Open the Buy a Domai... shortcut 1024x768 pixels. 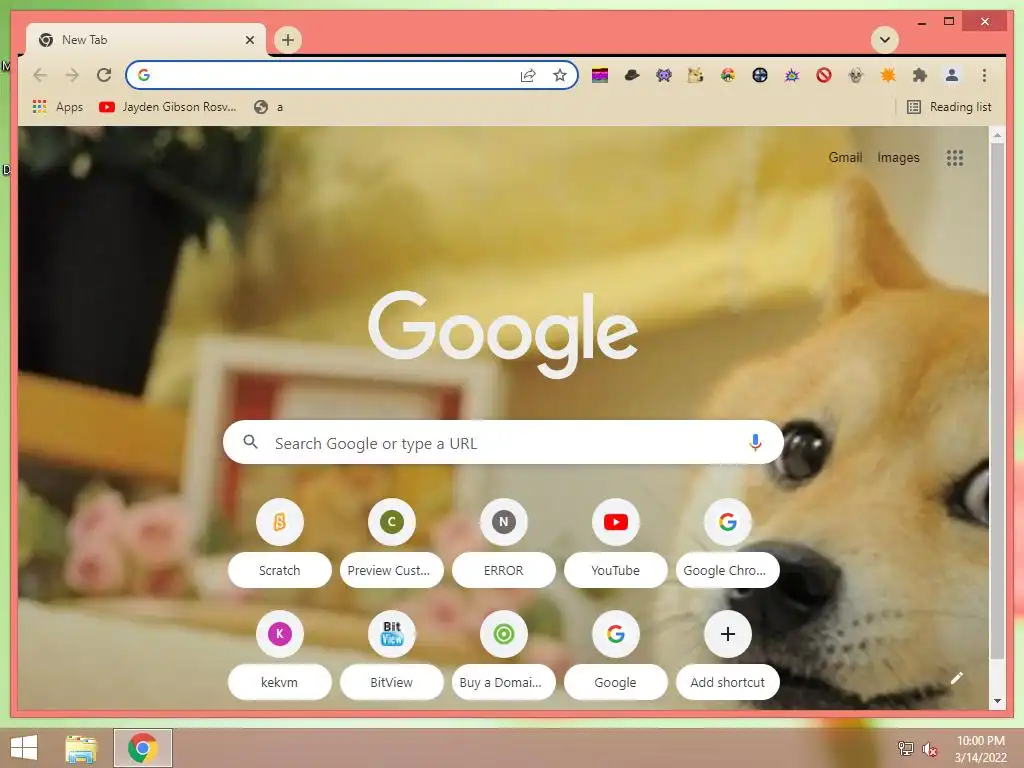pos(504,655)
